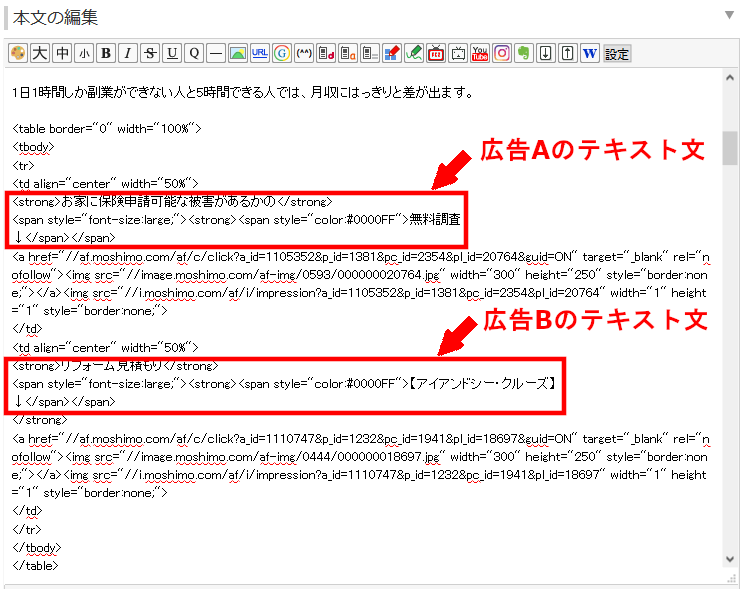This screenshot has width=741, height=589.
Task: Open Google search insert tool
Action: click(282, 53)
